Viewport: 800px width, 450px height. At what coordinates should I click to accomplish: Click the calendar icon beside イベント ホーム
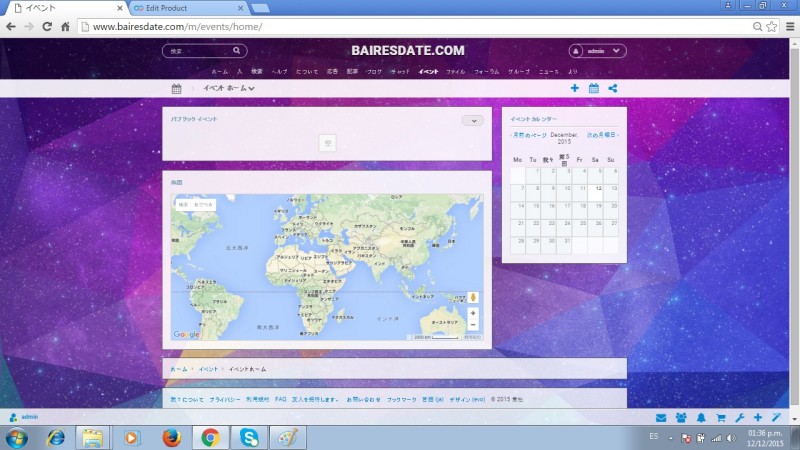[177, 89]
